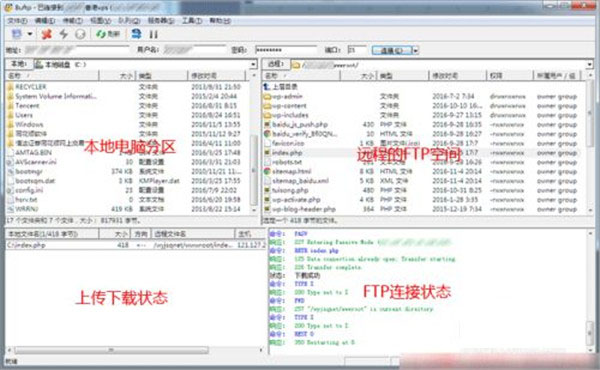The width and height of the screenshot is (600, 370).
Task: Click the green 刷新 refresh button
Action: [108, 34]
